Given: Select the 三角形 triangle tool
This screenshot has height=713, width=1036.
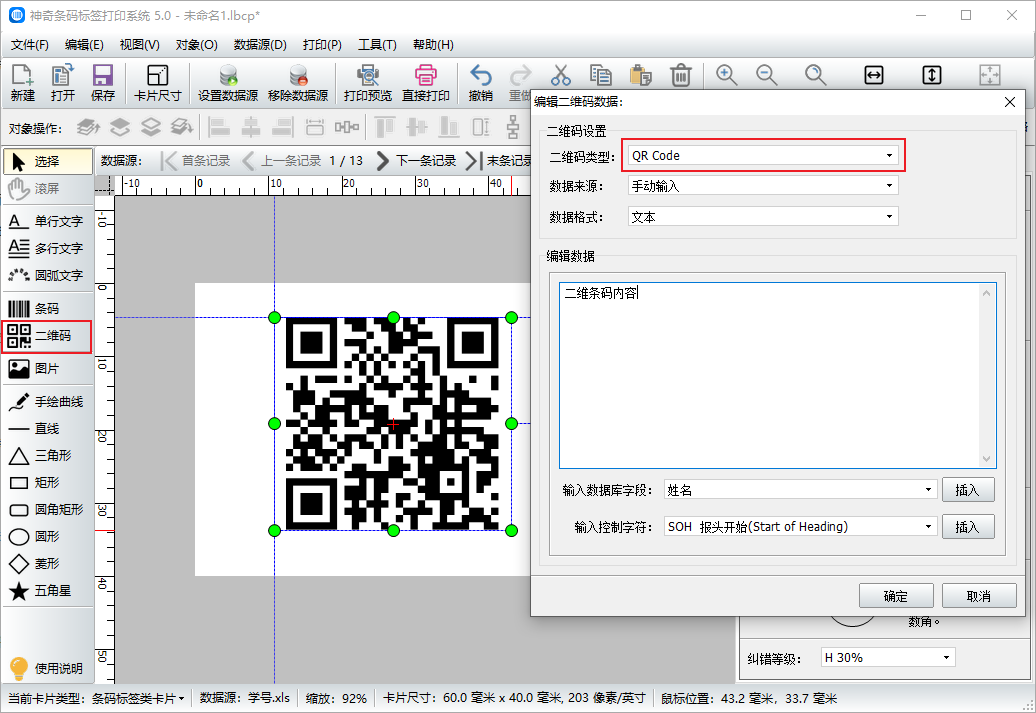Looking at the screenshot, I should coord(48,455).
